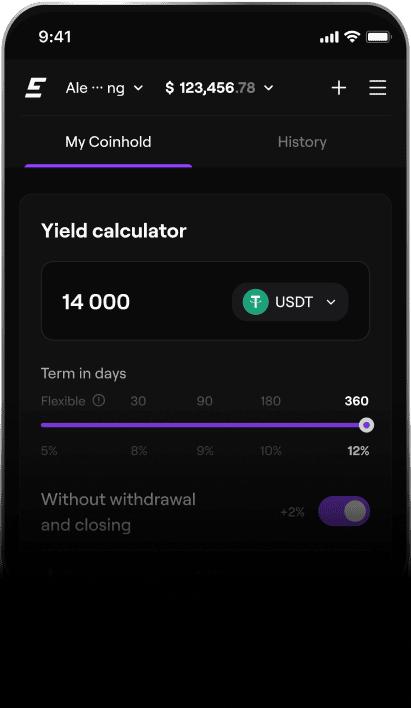
Task: Toggle Without withdrawal and closing switch
Action: pos(344,511)
